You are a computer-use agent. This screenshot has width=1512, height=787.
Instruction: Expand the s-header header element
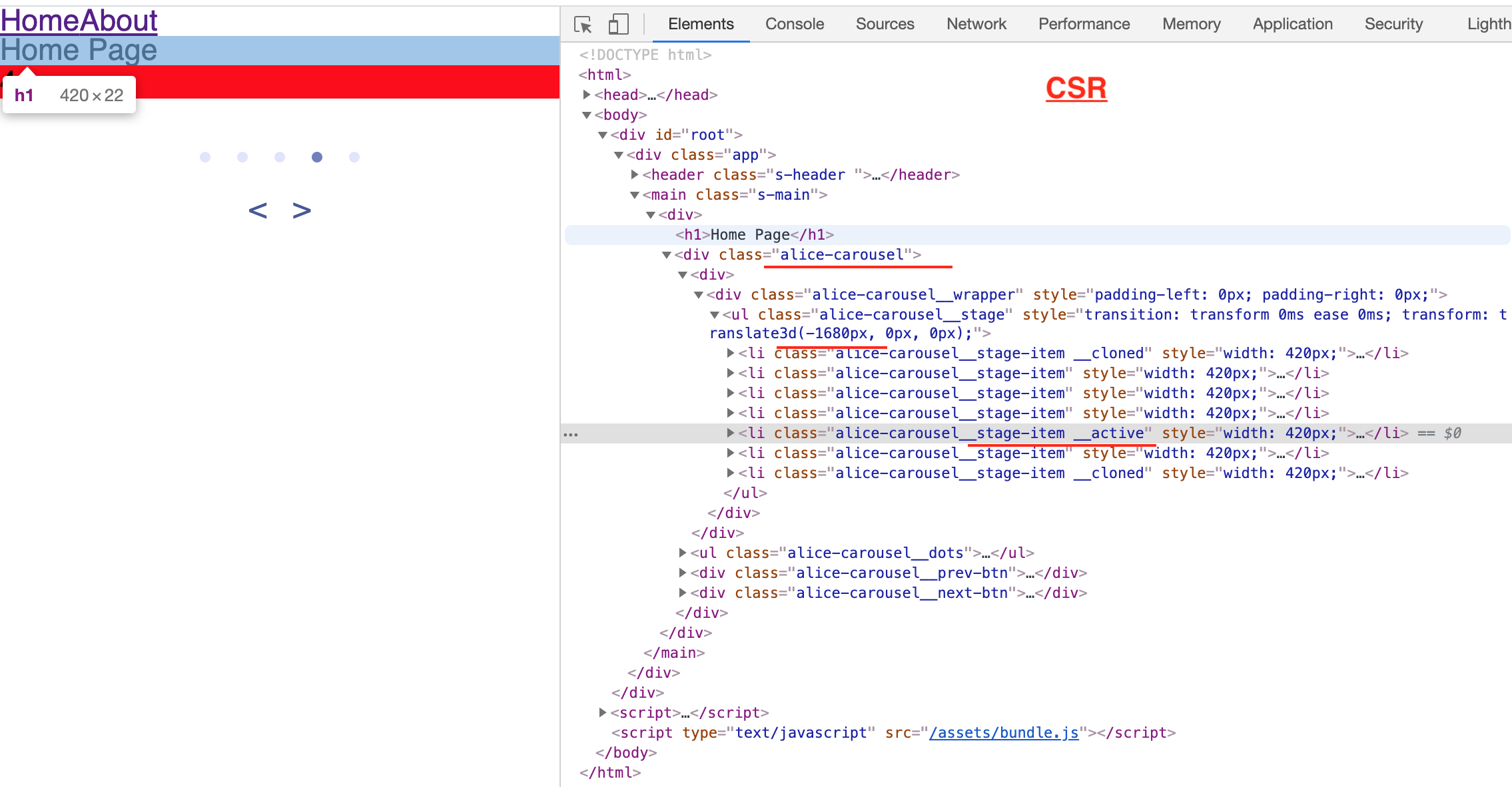[635, 174]
